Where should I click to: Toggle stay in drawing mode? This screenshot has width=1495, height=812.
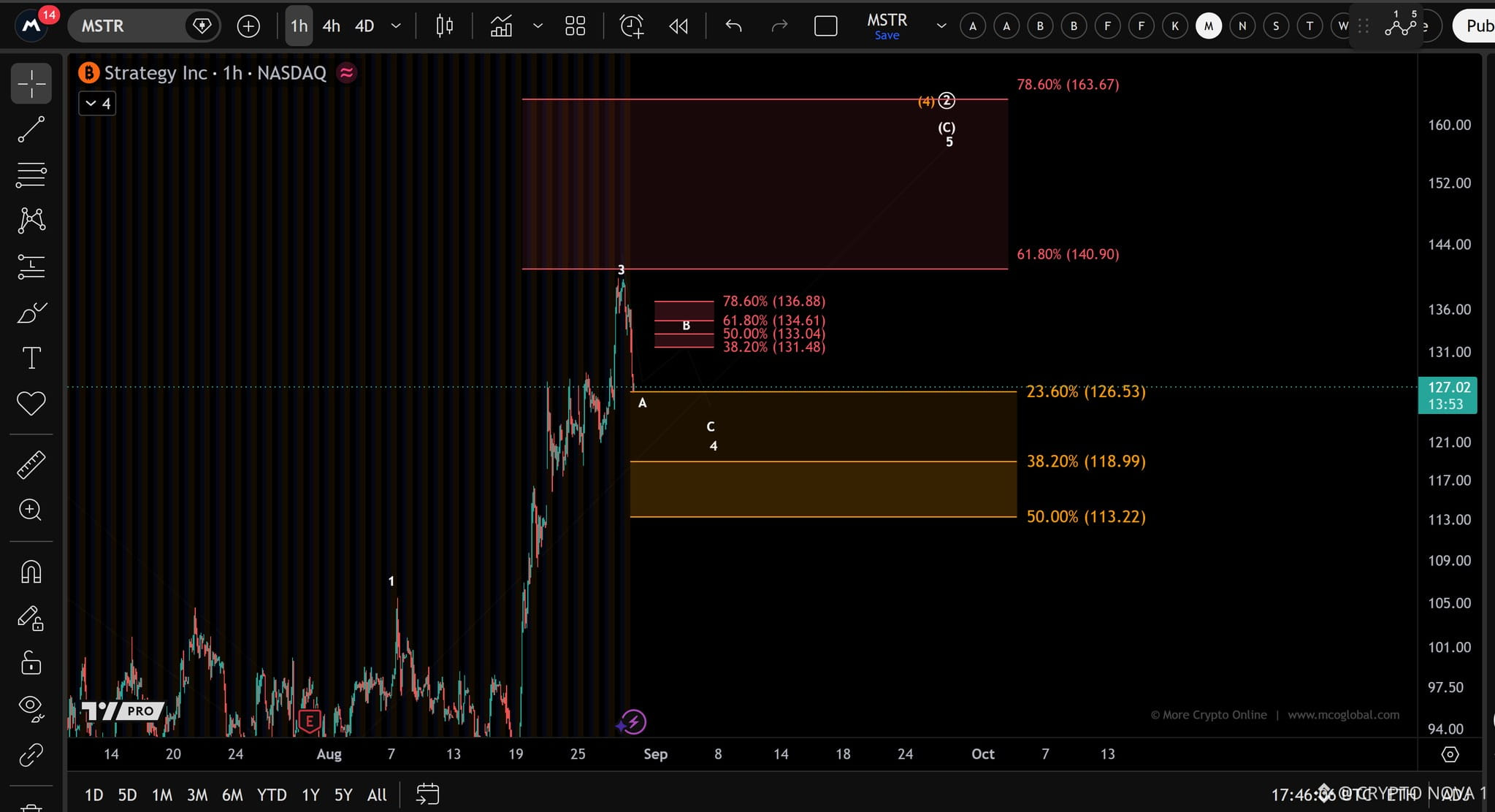(x=31, y=618)
